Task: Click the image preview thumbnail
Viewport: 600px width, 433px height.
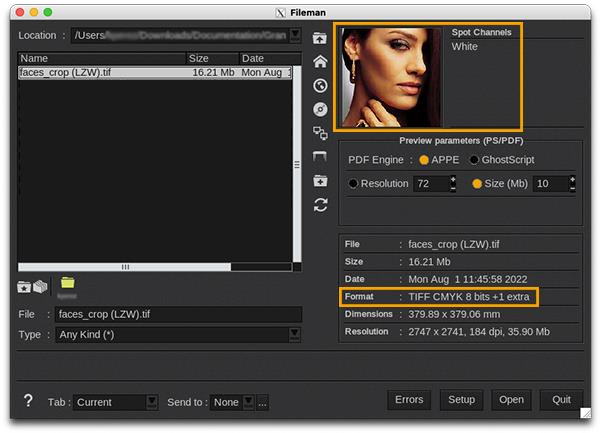Action: click(x=390, y=77)
